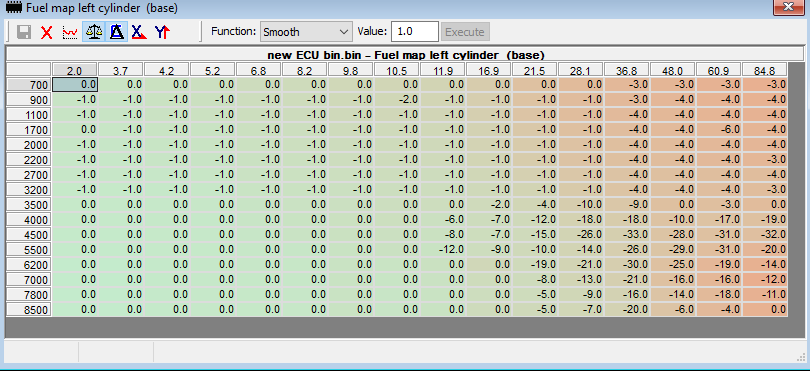Click the Execute button

tap(465, 32)
